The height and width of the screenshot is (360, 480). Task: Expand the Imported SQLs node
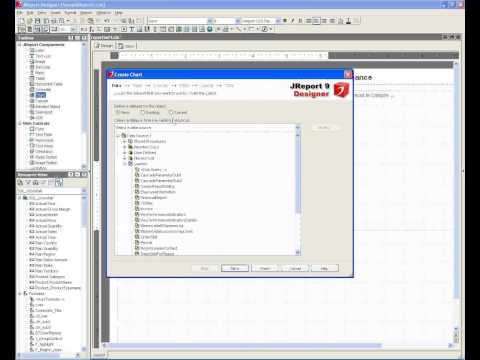tap(125, 147)
